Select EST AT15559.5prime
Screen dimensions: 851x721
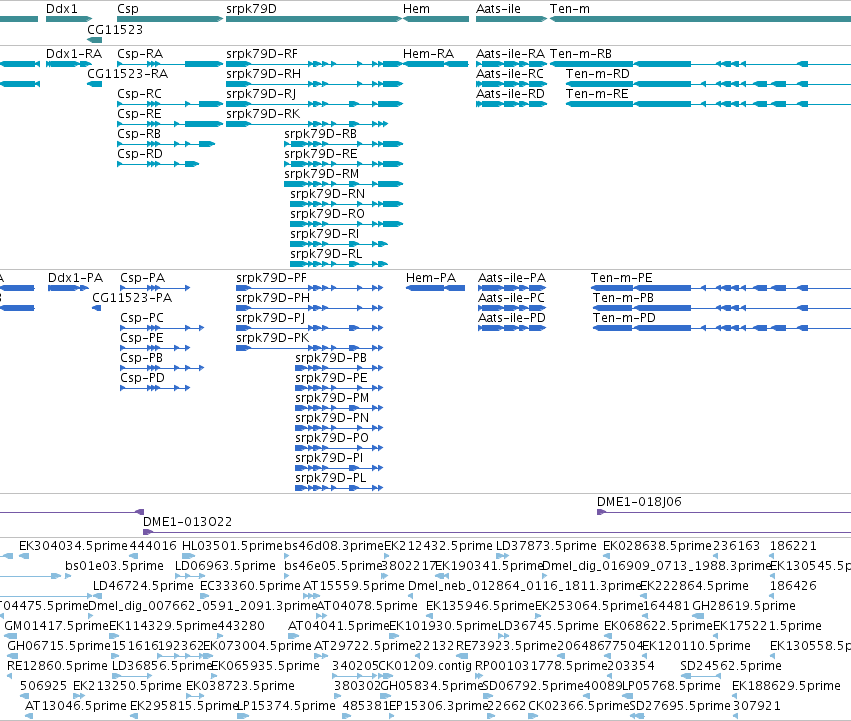(312, 596)
